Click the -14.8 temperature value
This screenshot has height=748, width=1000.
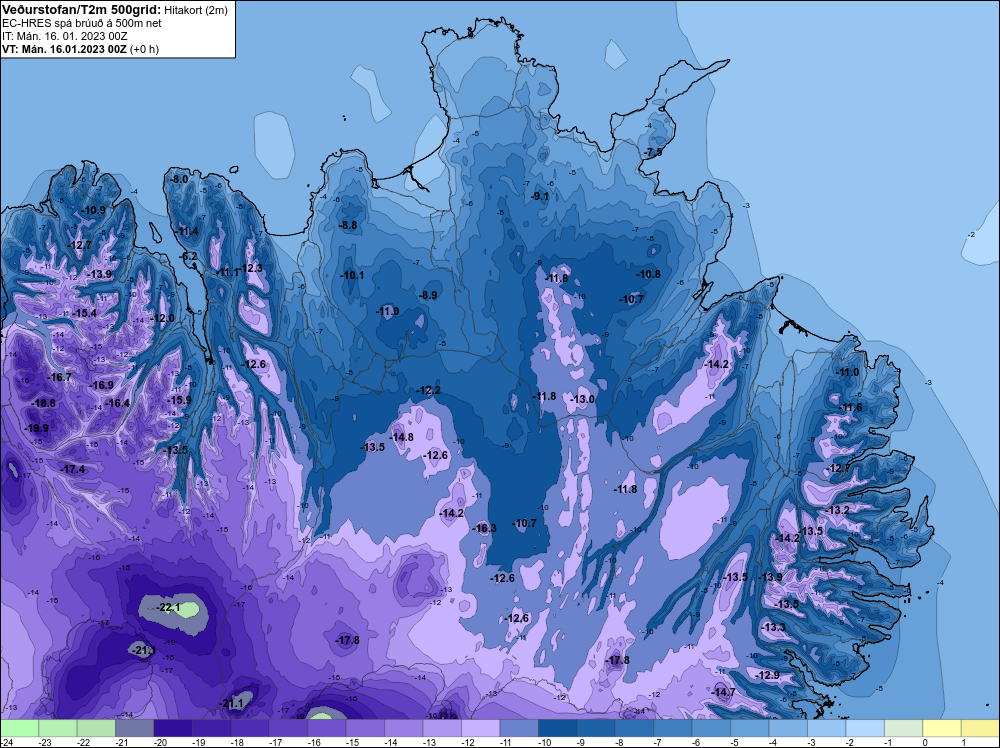point(402,437)
